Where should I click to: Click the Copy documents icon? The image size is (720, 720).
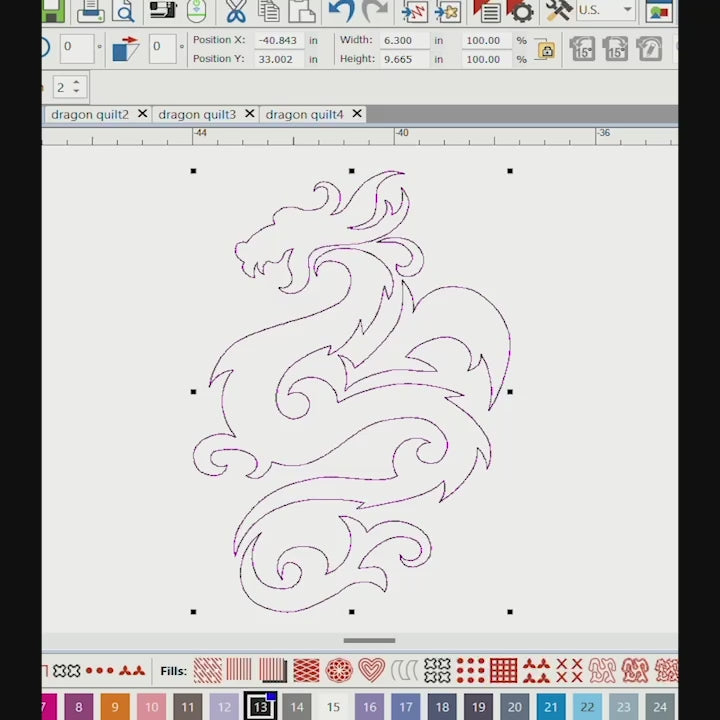[x=269, y=11]
